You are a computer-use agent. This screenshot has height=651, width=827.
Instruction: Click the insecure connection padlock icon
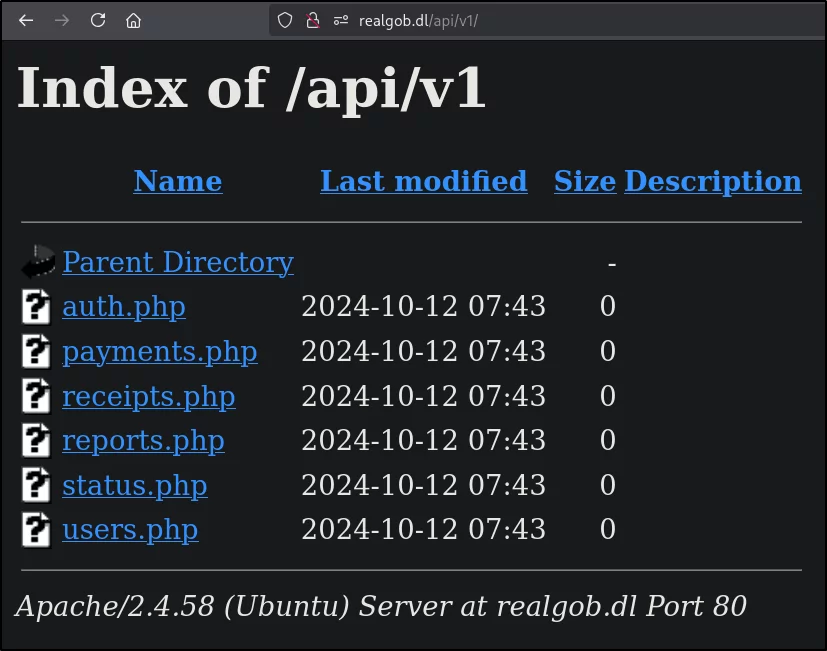click(313, 21)
